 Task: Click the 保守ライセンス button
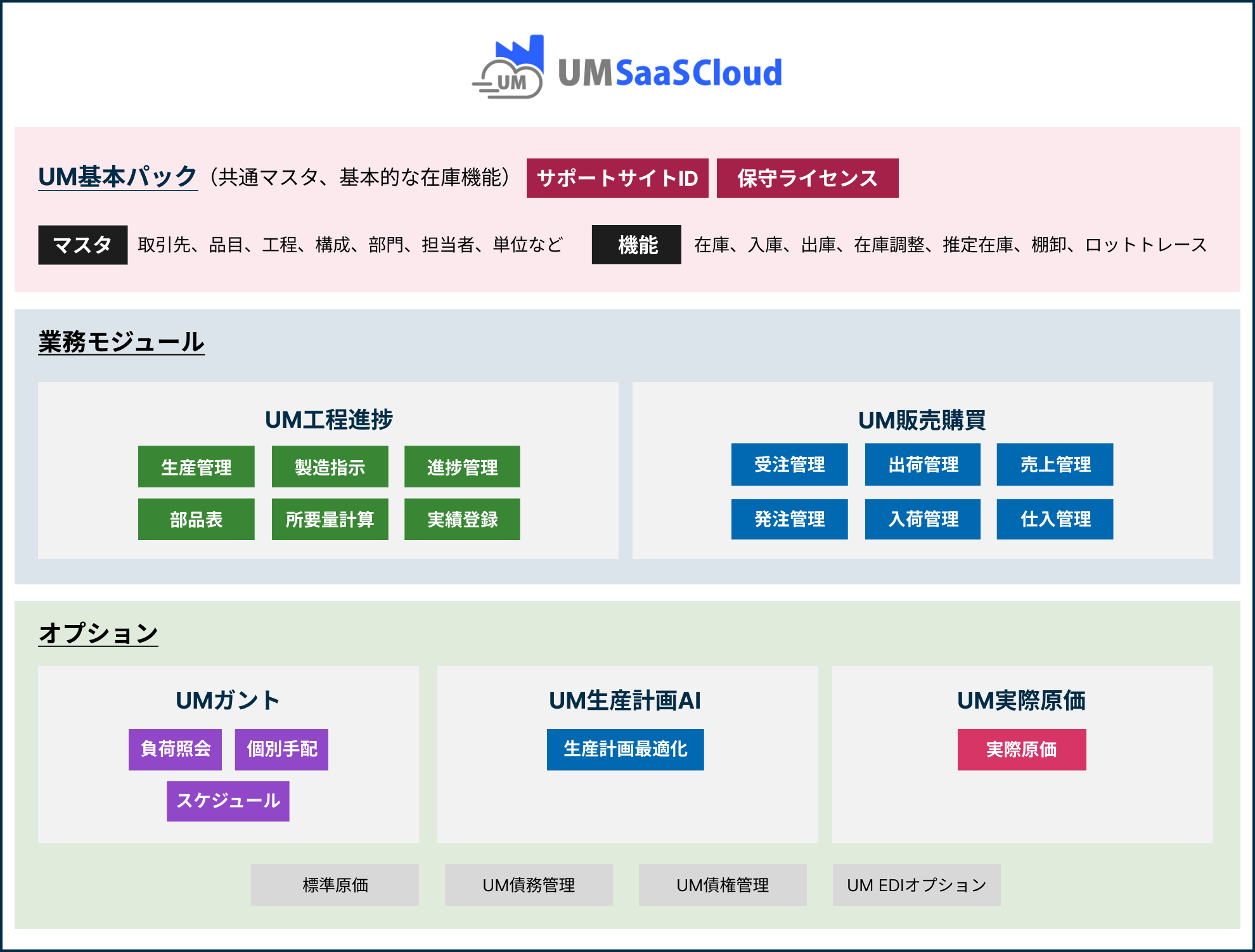pos(808,178)
